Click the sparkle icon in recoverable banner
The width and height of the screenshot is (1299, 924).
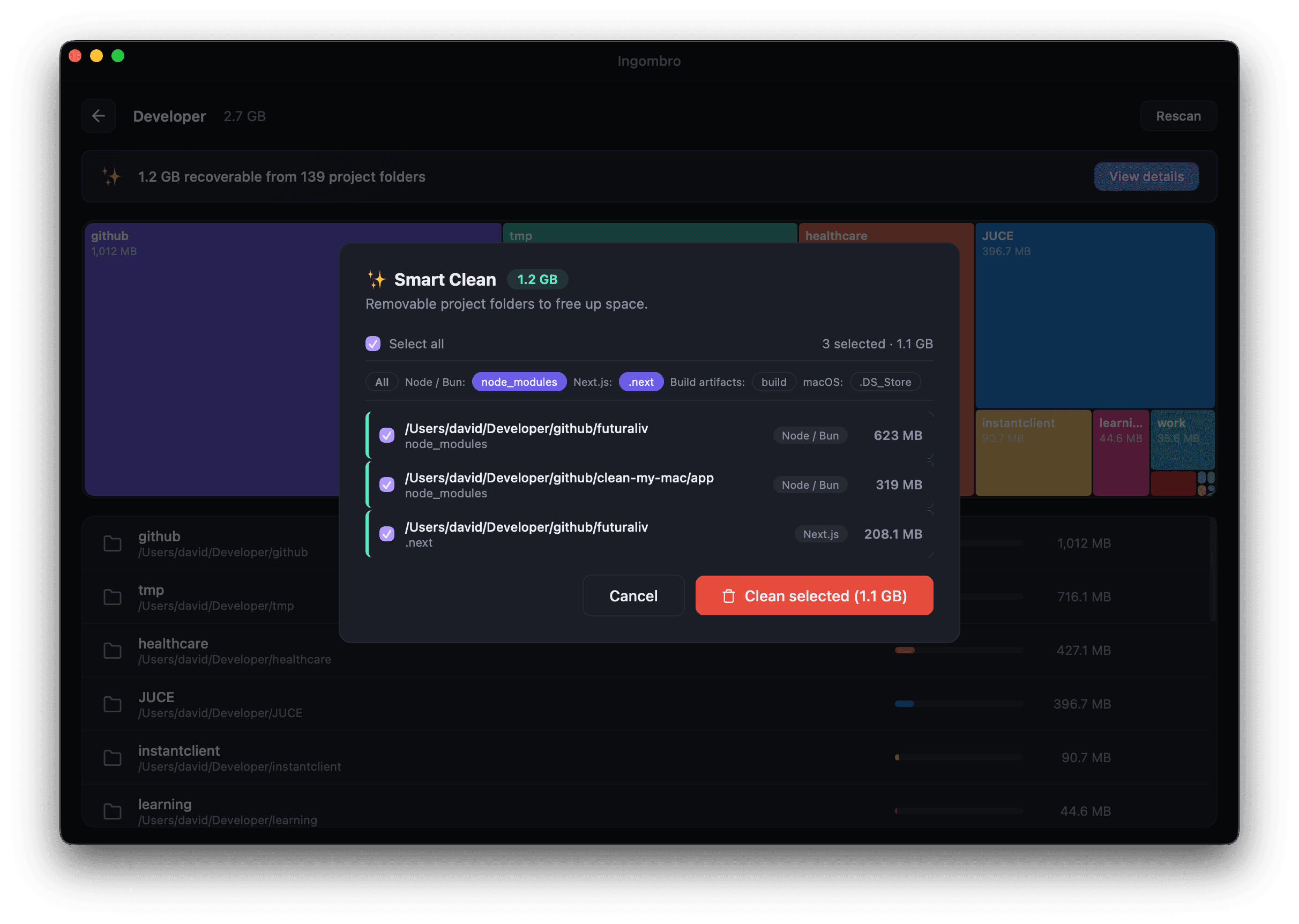(x=111, y=176)
